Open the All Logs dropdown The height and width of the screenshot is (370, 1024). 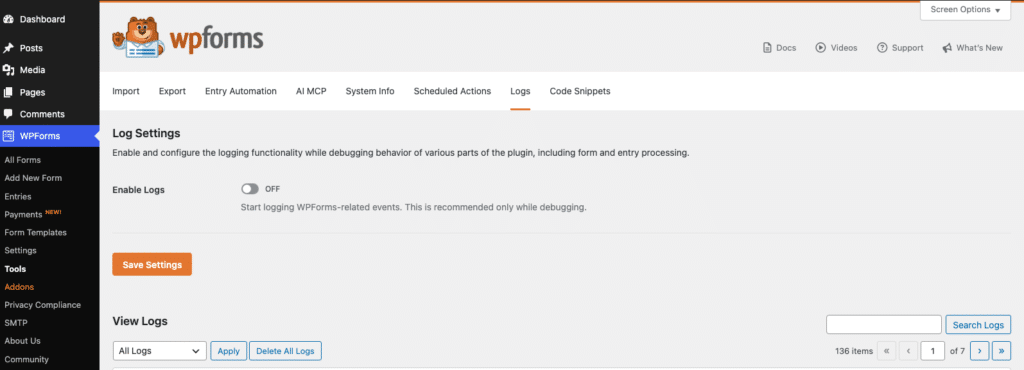point(159,351)
